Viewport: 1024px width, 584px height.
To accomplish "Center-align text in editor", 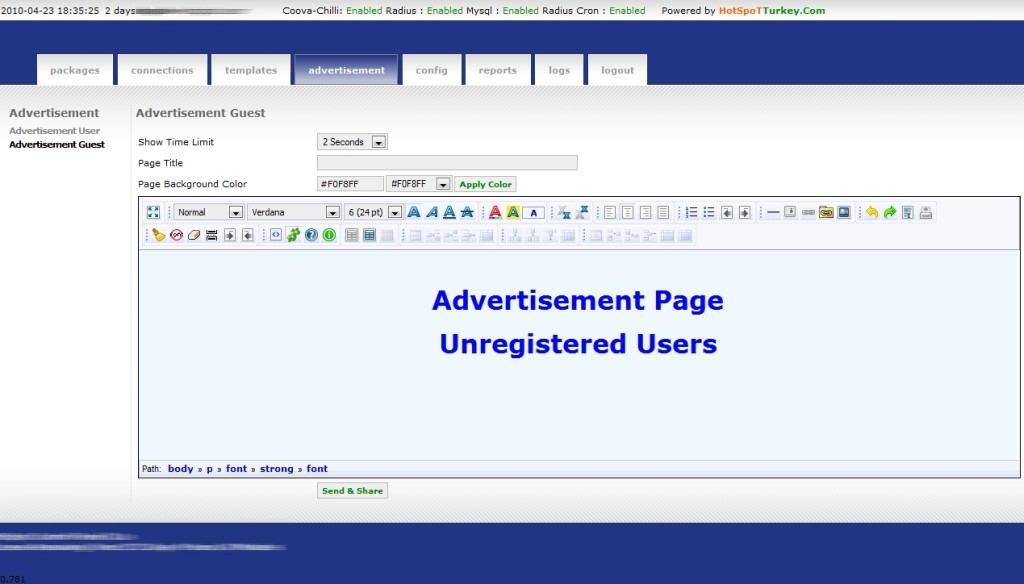I will [x=628, y=212].
